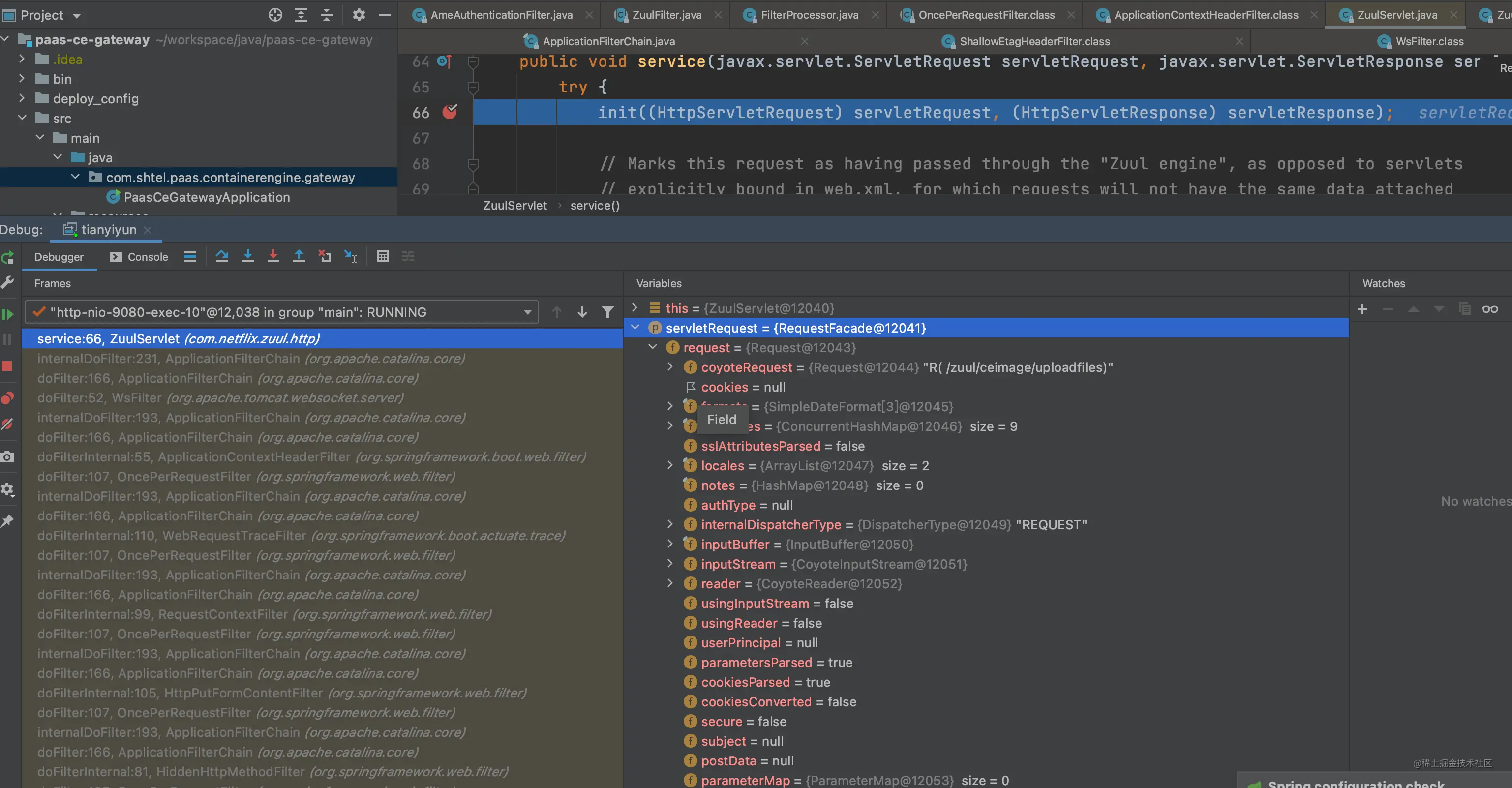Click service() in breadcrumb
This screenshot has width=1512, height=788.
tap(595, 206)
